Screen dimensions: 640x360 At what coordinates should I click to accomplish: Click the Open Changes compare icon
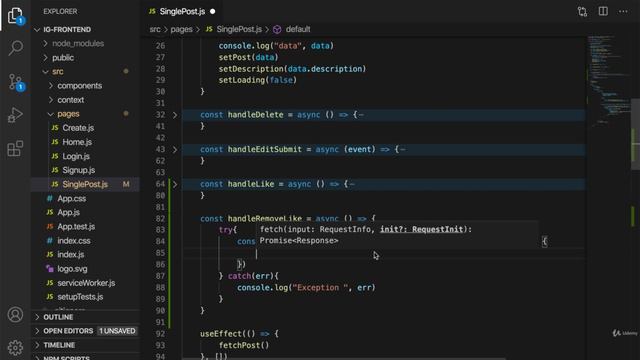click(582, 11)
